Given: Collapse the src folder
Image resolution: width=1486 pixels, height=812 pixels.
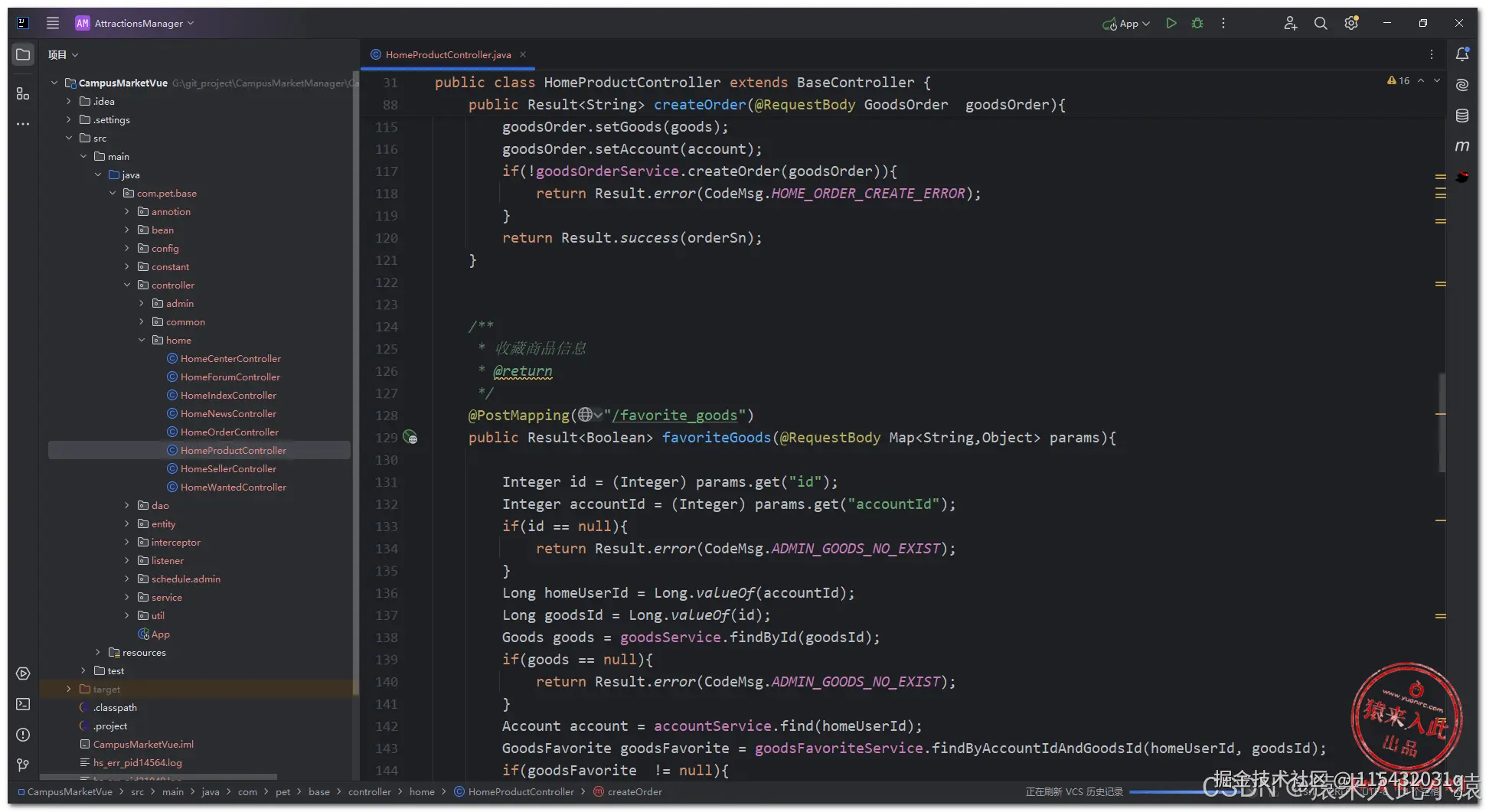Looking at the screenshot, I should click(69, 138).
